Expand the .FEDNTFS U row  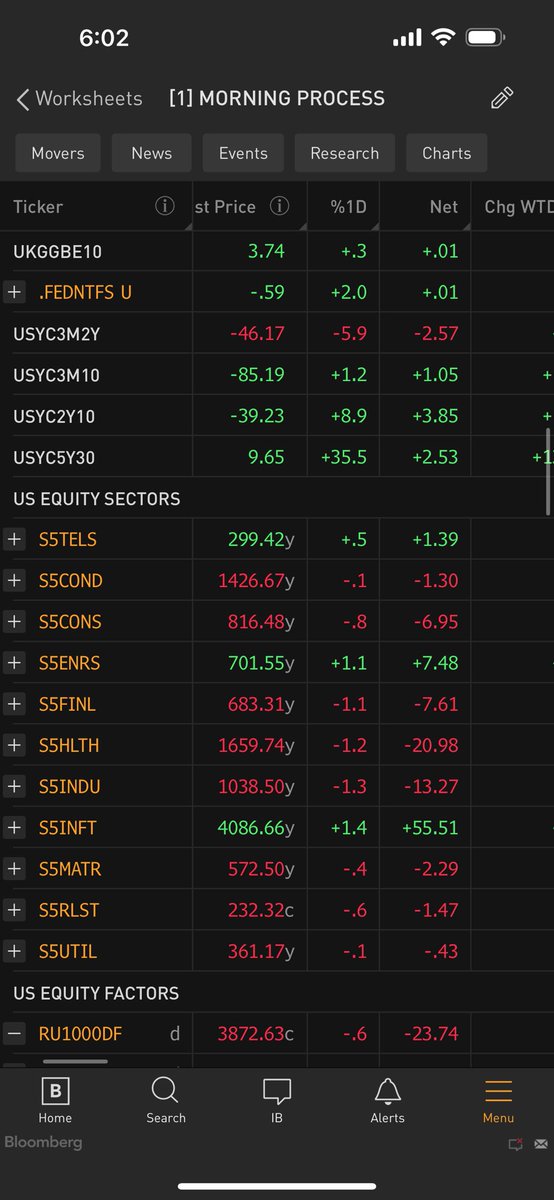pyautogui.click(x=14, y=292)
